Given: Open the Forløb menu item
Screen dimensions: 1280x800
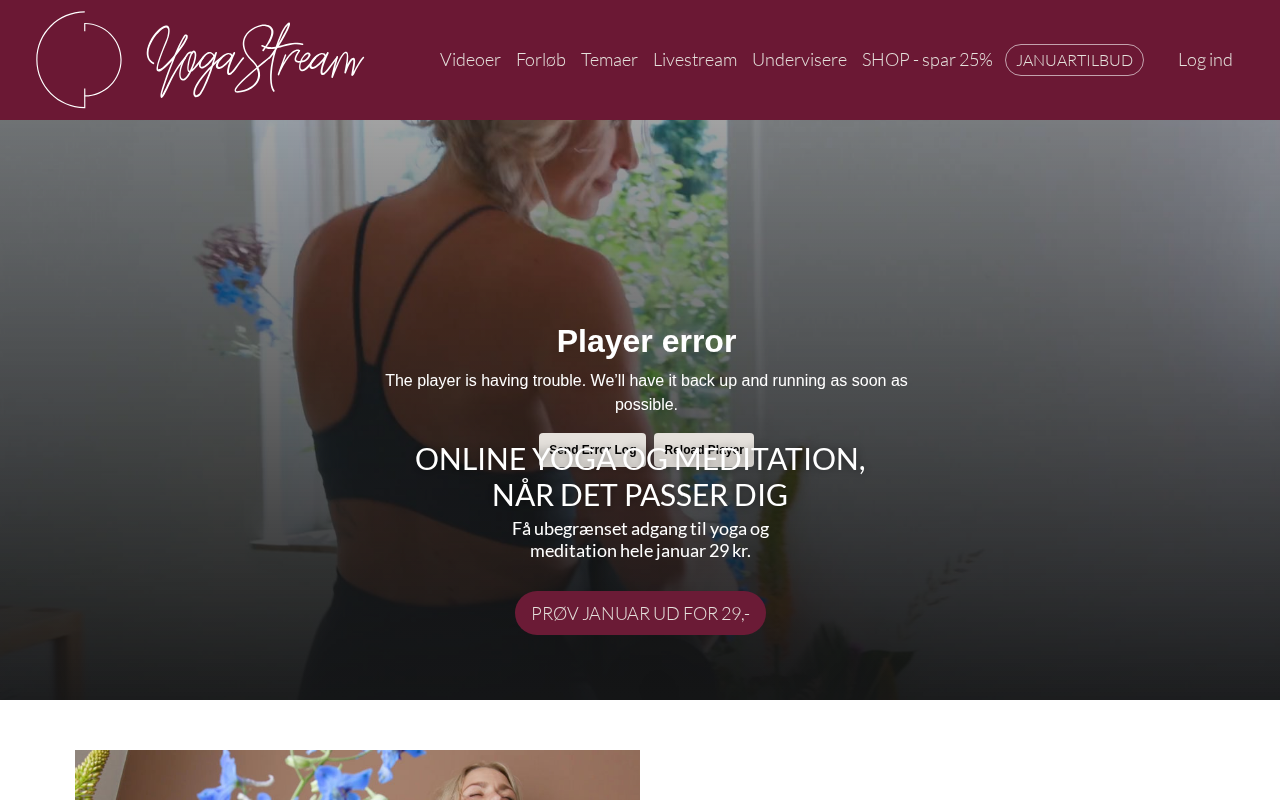Looking at the screenshot, I should [x=541, y=60].
